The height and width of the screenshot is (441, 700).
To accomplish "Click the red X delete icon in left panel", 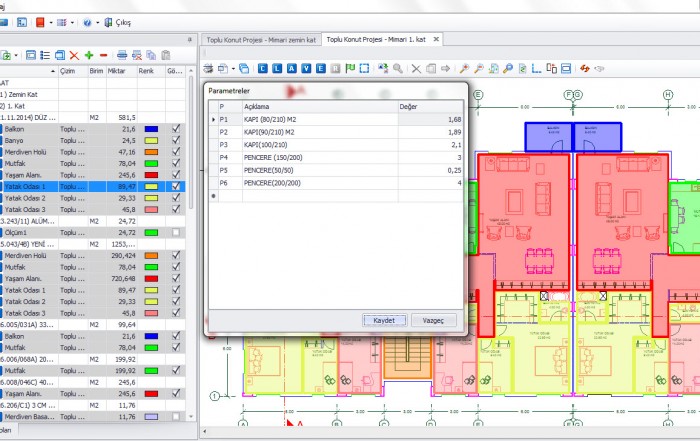I will tap(74, 55).
